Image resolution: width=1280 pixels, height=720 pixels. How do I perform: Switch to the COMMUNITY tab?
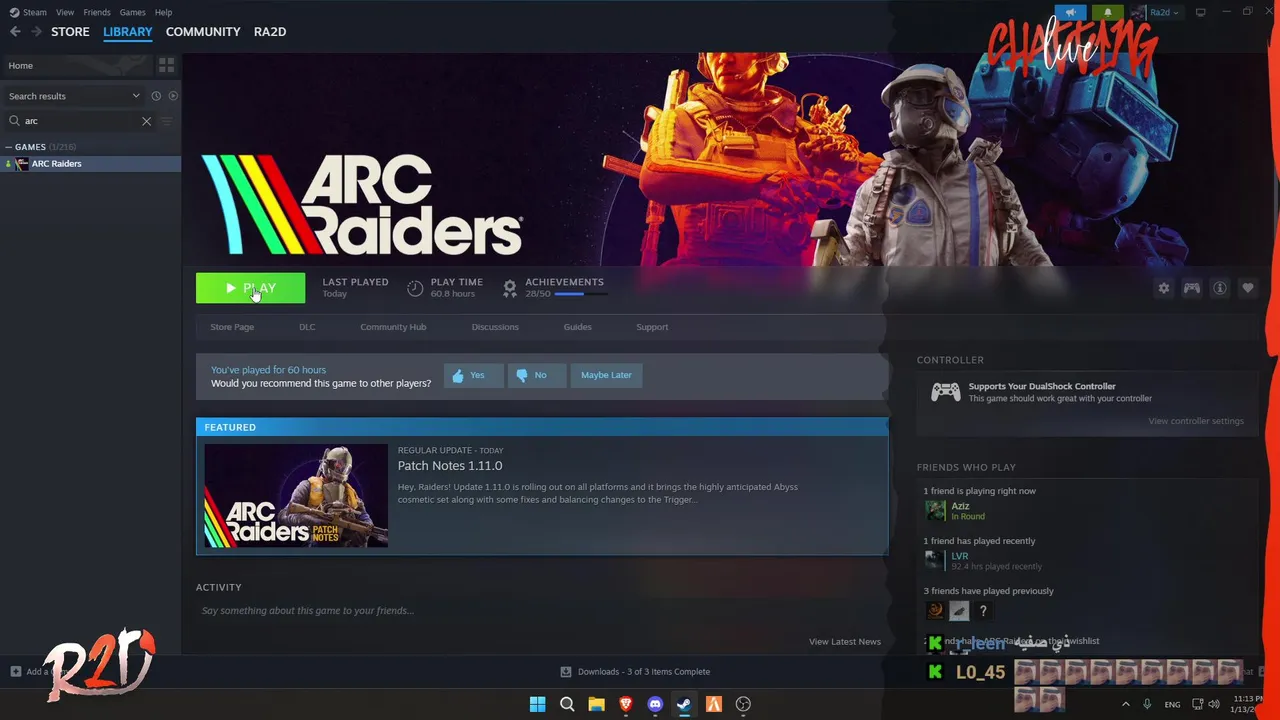(x=203, y=32)
